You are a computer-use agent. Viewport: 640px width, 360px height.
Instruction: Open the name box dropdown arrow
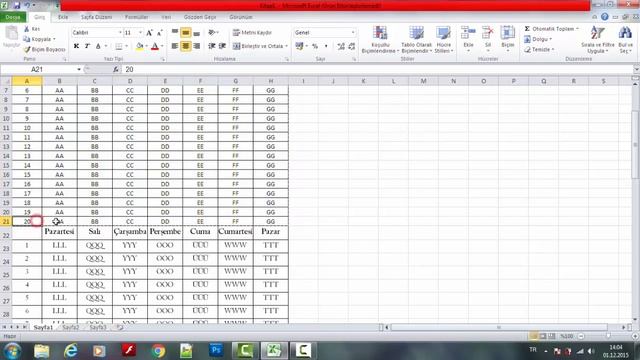(x=79, y=69)
